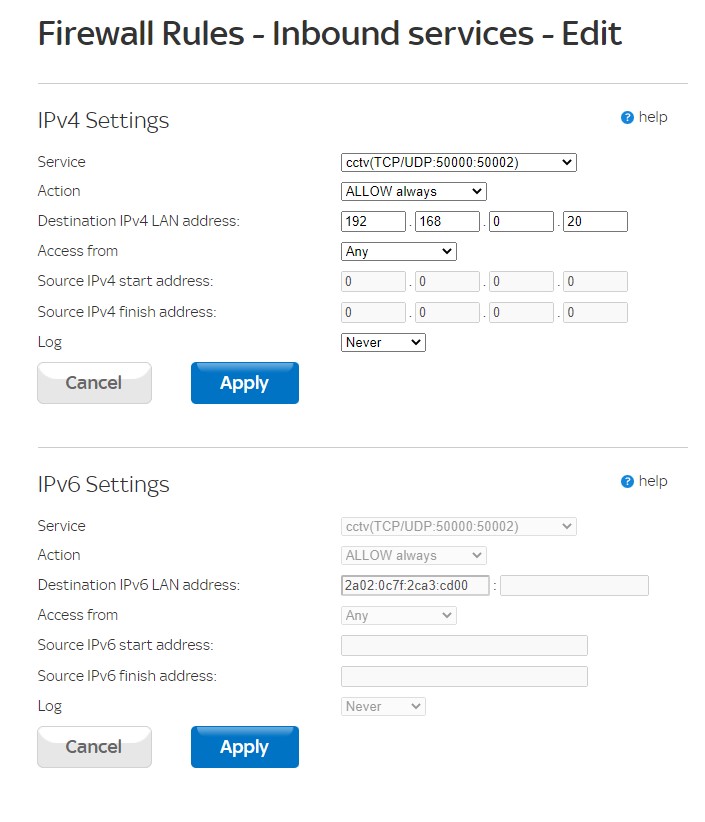The height and width of the screenshot is (822, 705).
Task: Open the IPv4 Log dropdown
Action: [x=383, y=342]
